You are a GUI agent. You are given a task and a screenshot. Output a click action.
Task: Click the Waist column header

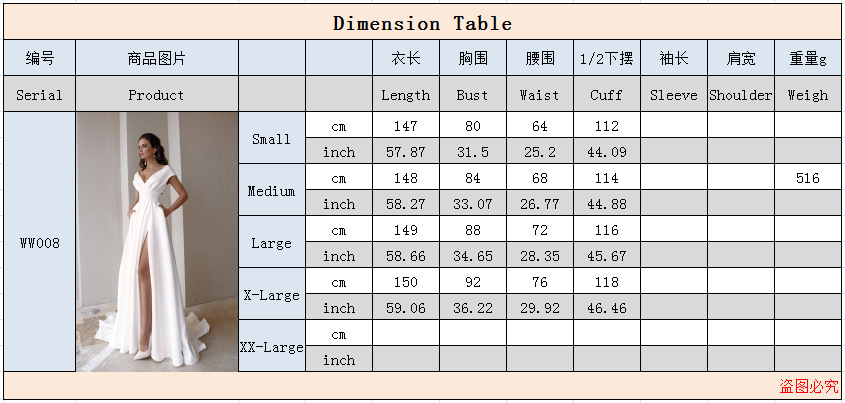point(539,95)
